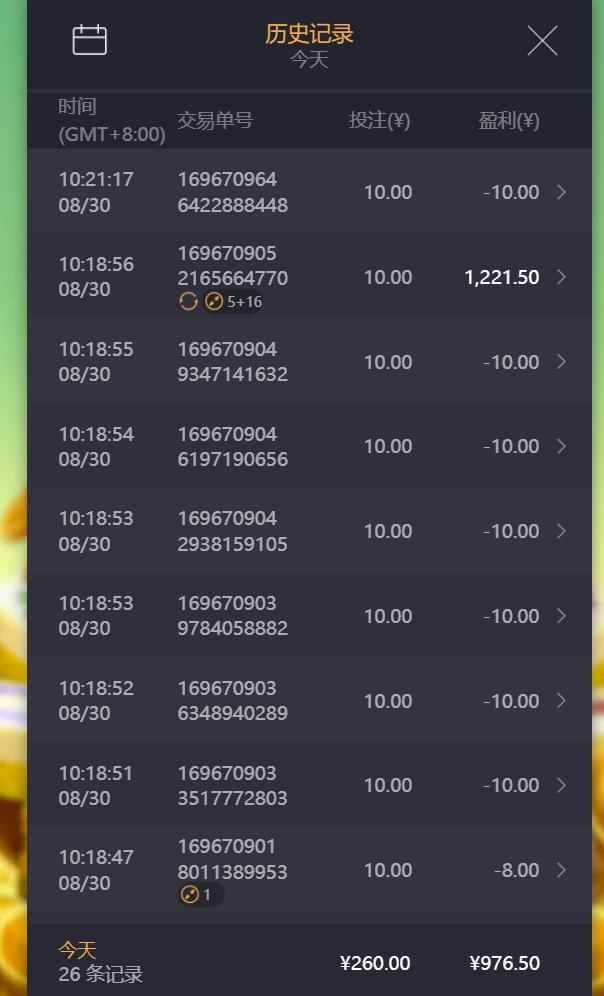604x996 pixels.
Task: Close the history records panel
Action: [x=542, y=41]
